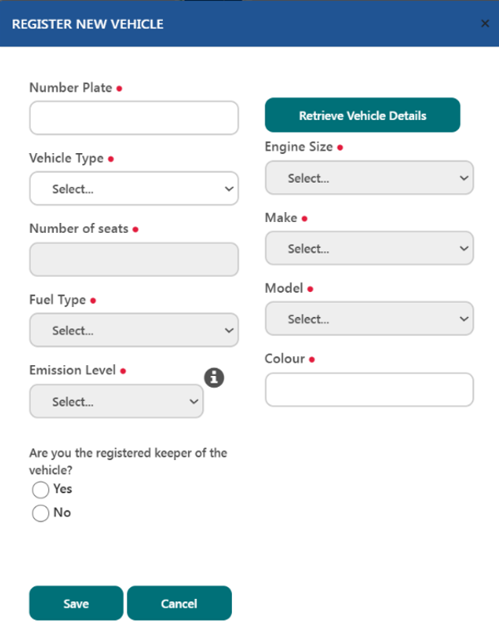Screen dimensions: 499x638
Task: Click the Number of seats field
Action: 134,260
